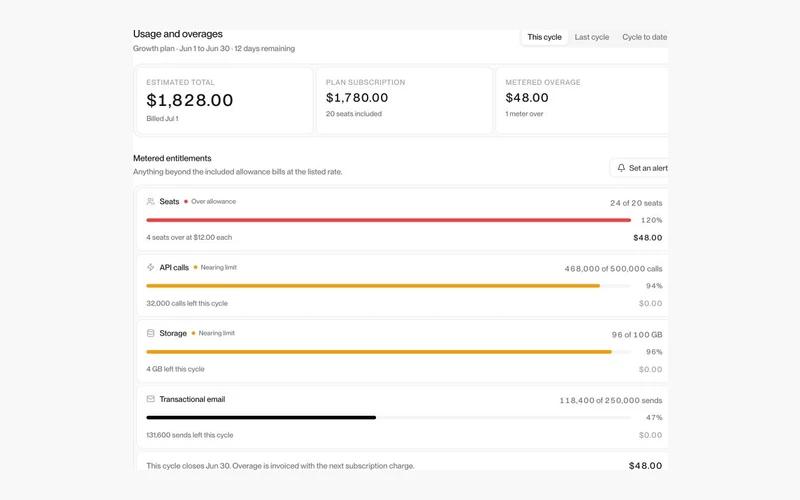Click the allowance billing rate description text
800x500 pixels.
tap(237, 172)
